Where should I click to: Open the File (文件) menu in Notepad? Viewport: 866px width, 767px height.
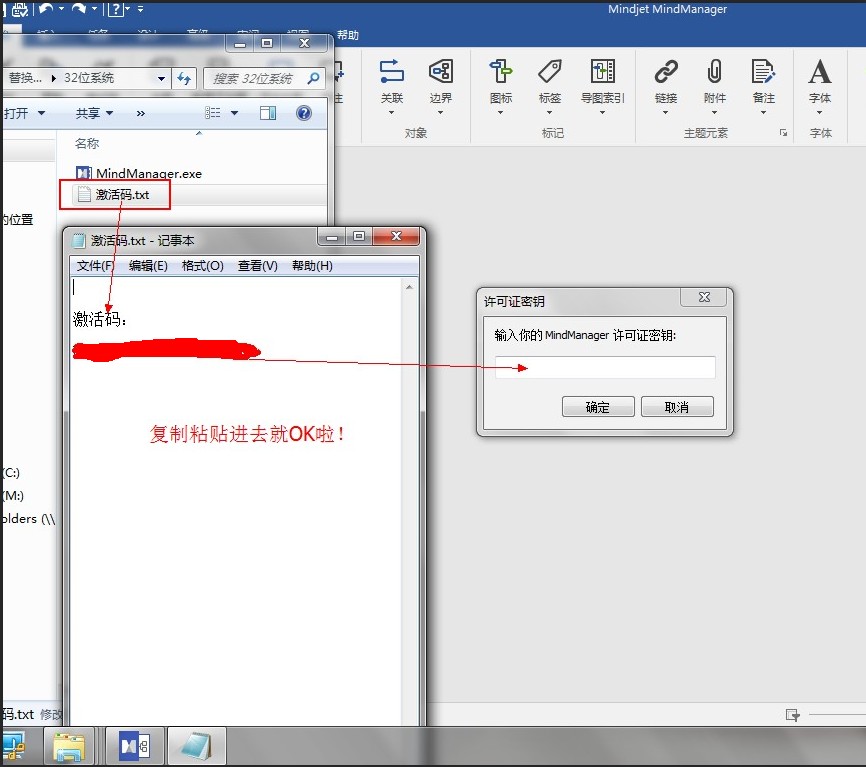pos(95,266)
